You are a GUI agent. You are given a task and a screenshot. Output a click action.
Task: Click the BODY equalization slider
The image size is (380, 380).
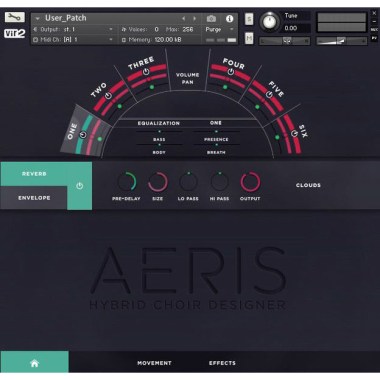(x=159, y=145)
